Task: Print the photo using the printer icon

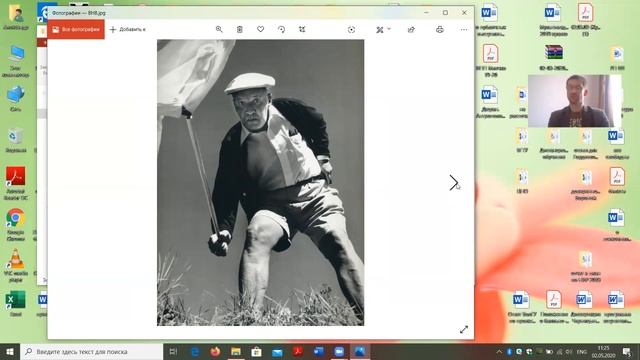Action: 440,29
